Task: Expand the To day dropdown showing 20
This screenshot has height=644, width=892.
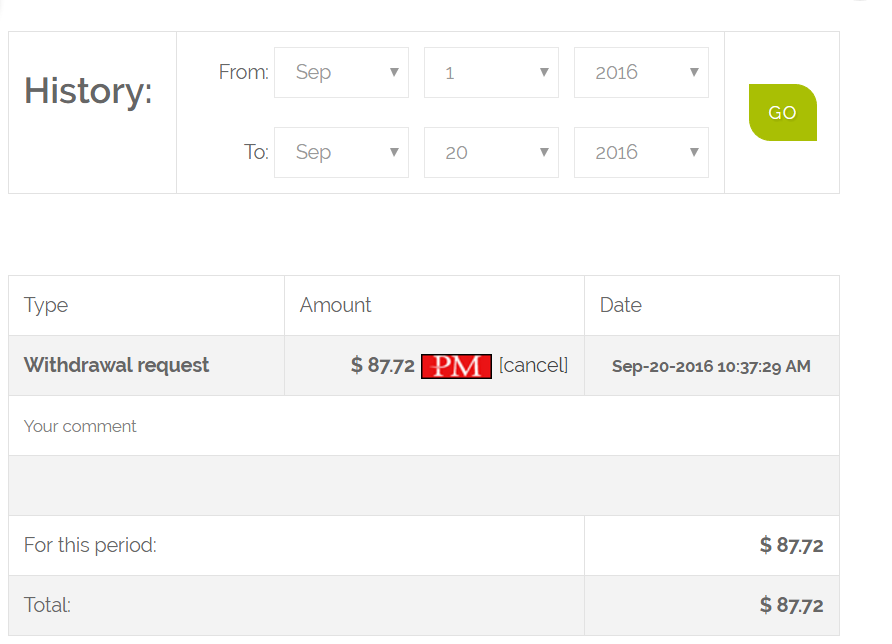Action: pyautogui.click(x=491, y=153)
